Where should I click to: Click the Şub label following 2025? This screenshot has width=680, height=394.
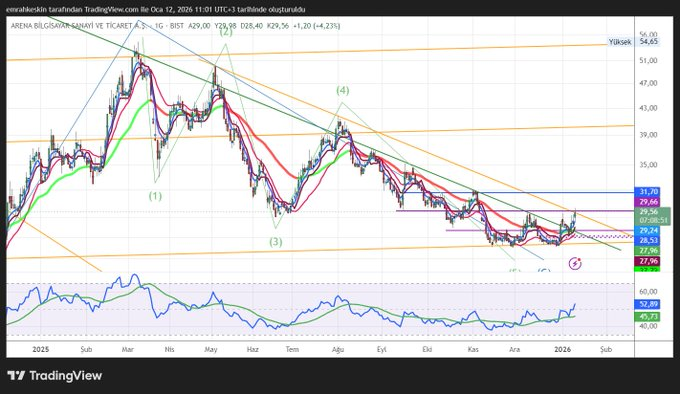tap(86, 349)
